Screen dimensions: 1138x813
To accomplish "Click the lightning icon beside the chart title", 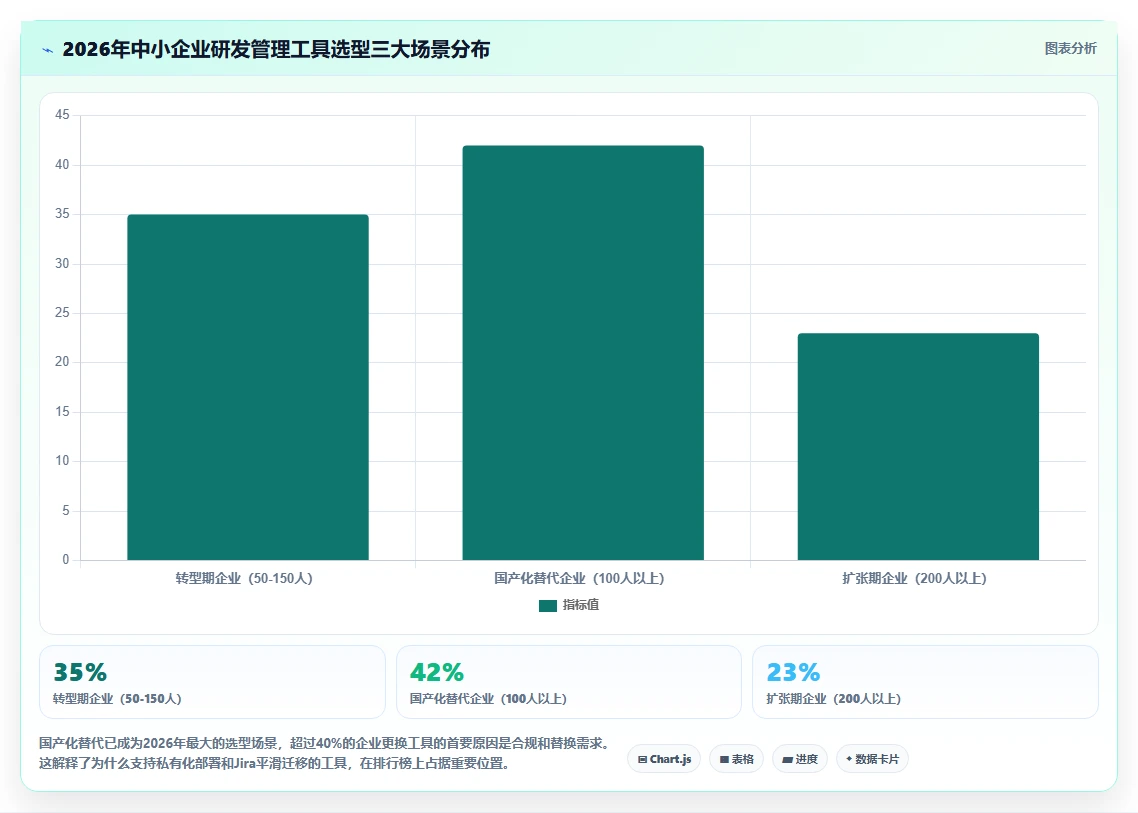I will pyautogui.click(x=48, y=50).
